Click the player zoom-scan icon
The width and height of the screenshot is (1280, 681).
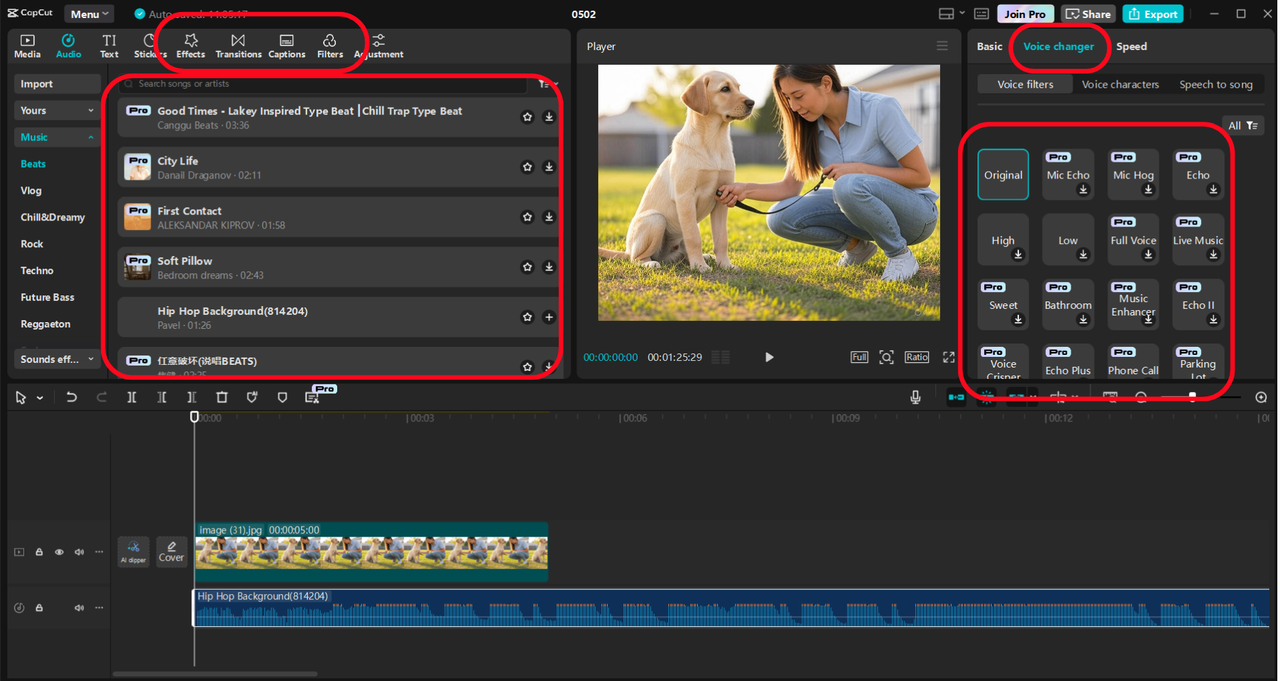[x=886, y=357]
